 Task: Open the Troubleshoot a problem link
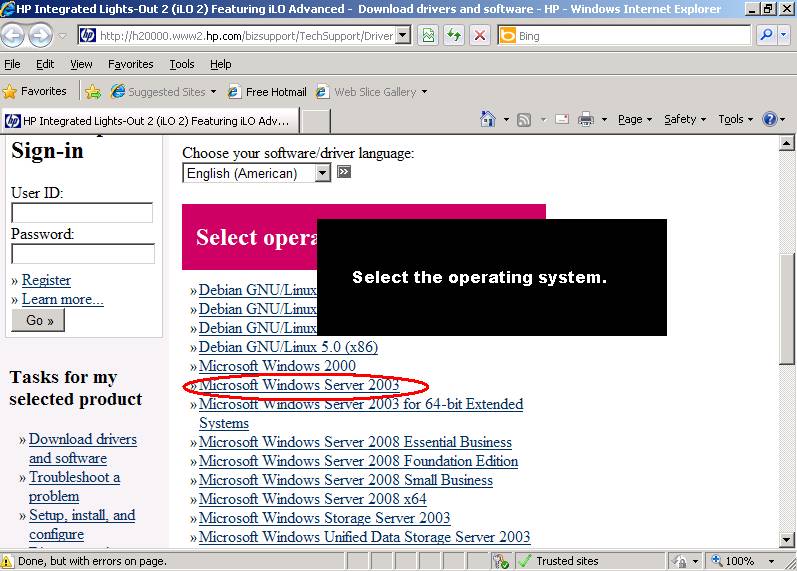(x=74, y=487)
